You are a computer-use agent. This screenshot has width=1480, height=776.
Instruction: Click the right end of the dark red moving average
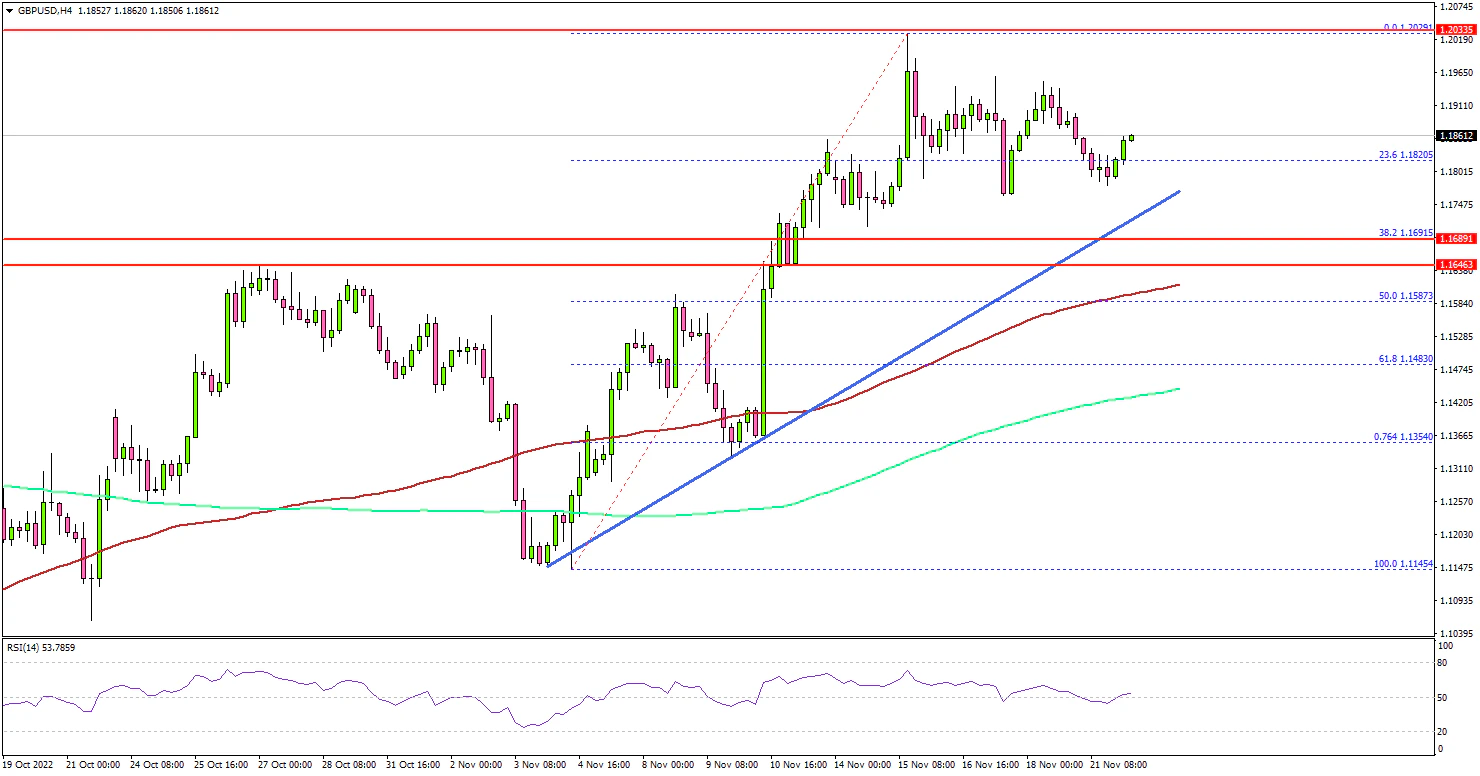pos(1178,285)
